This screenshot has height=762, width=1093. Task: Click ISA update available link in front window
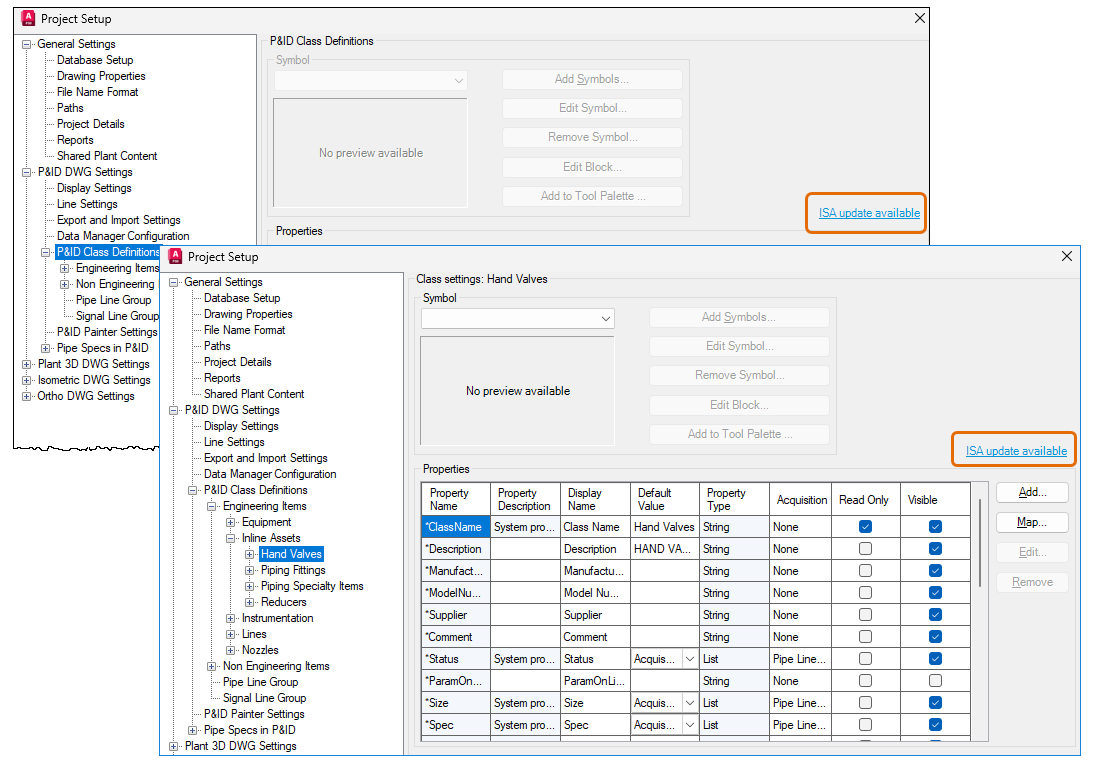pyautogui.click(x=1016, y=450)
